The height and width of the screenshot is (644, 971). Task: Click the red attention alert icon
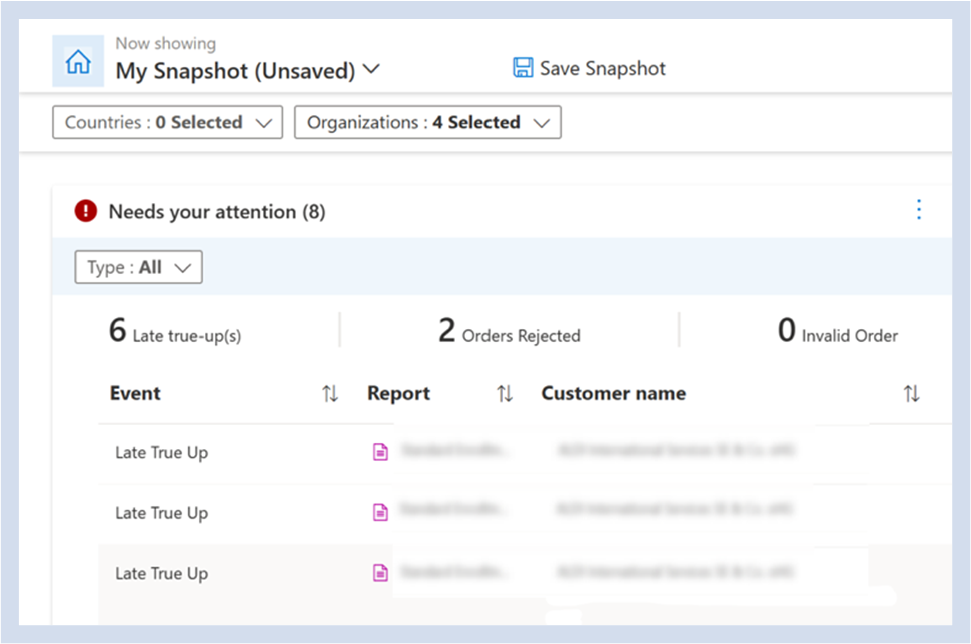tap(86, 211)
